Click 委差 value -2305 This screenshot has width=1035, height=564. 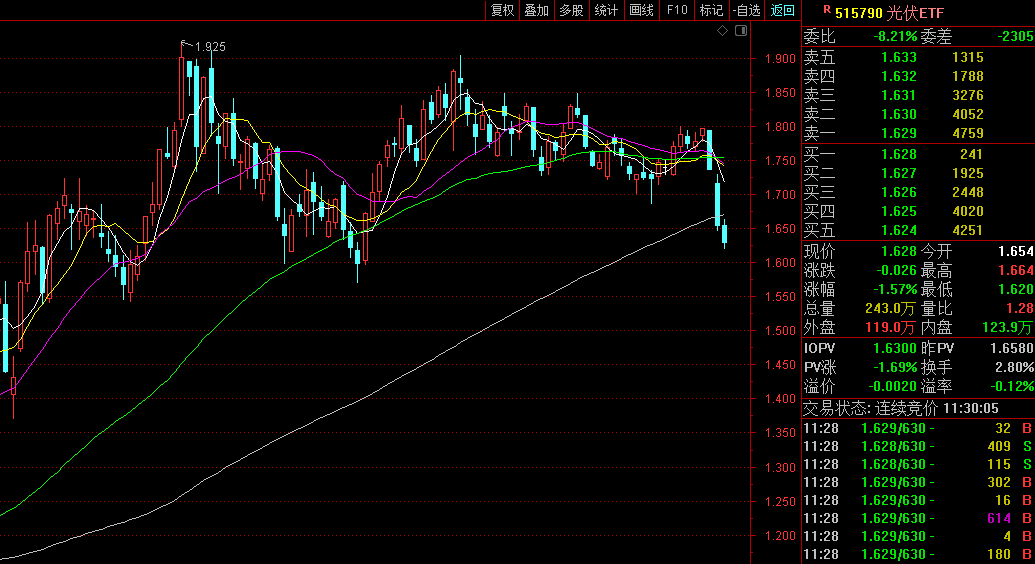click(x=1016, y=36)
